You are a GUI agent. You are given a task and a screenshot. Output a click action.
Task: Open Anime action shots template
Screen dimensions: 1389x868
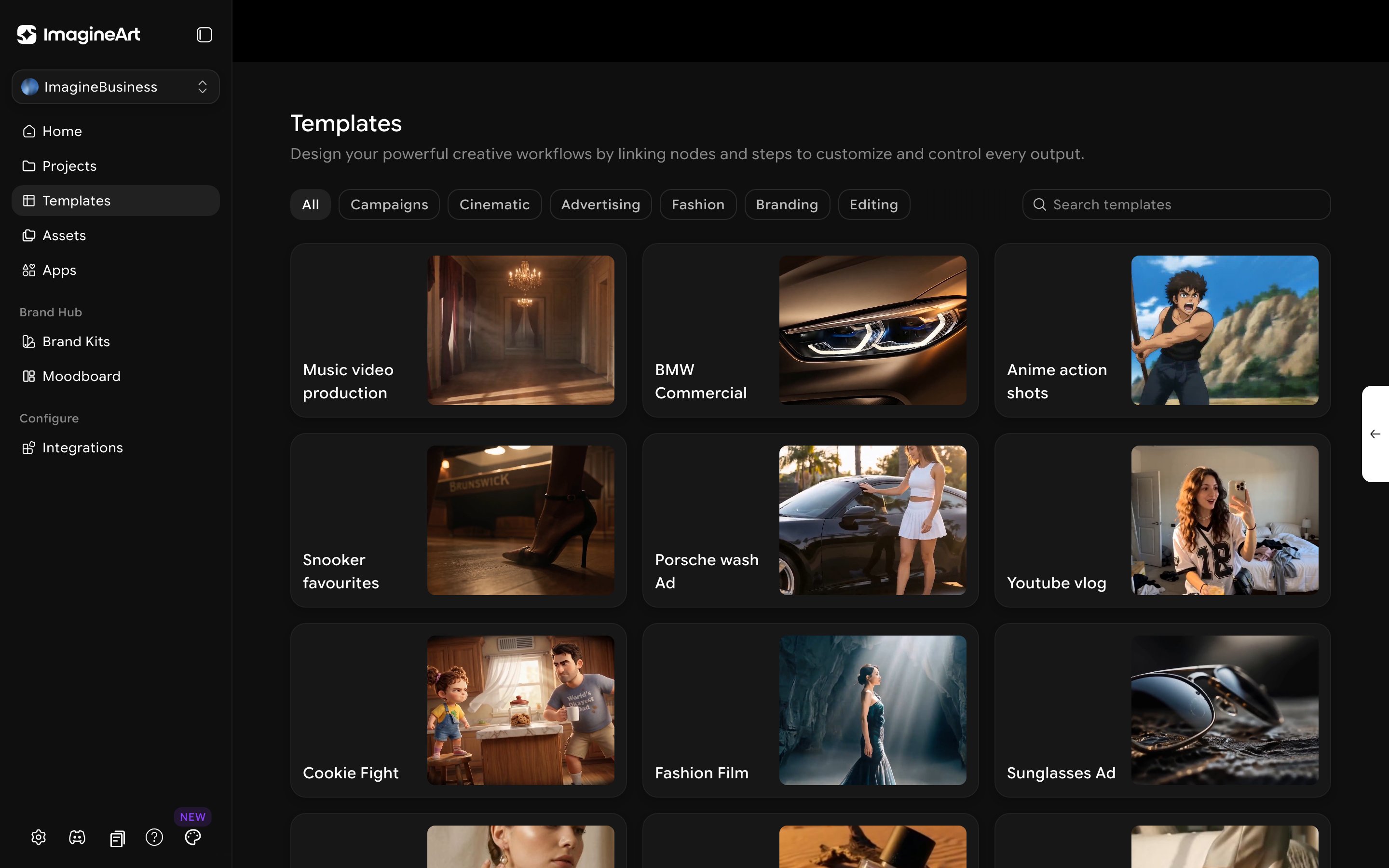click(x=1162, y=330)
